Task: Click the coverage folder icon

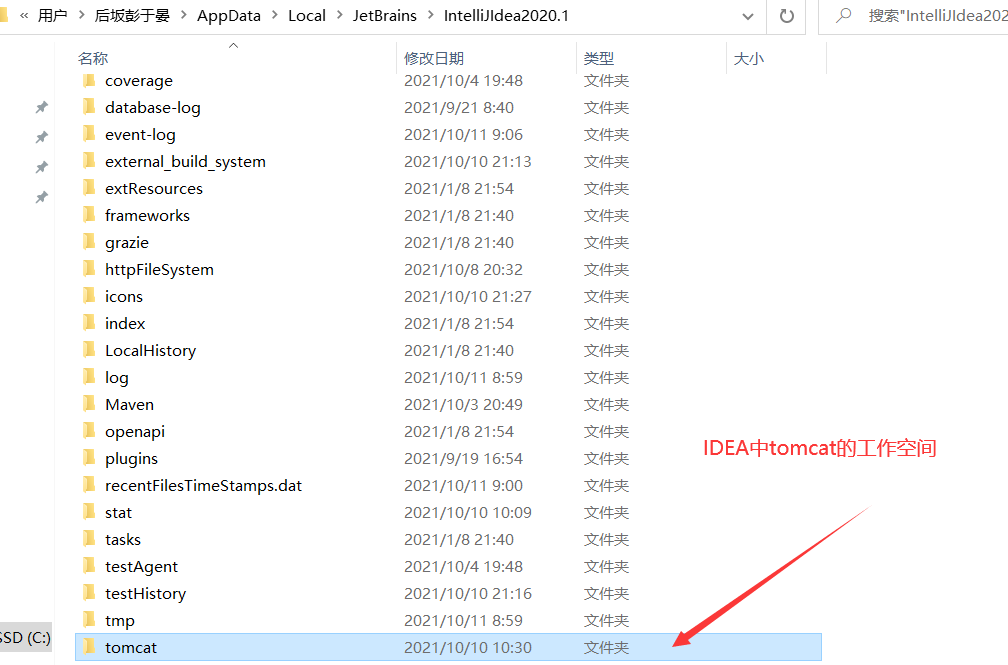Action: [89, 80]
